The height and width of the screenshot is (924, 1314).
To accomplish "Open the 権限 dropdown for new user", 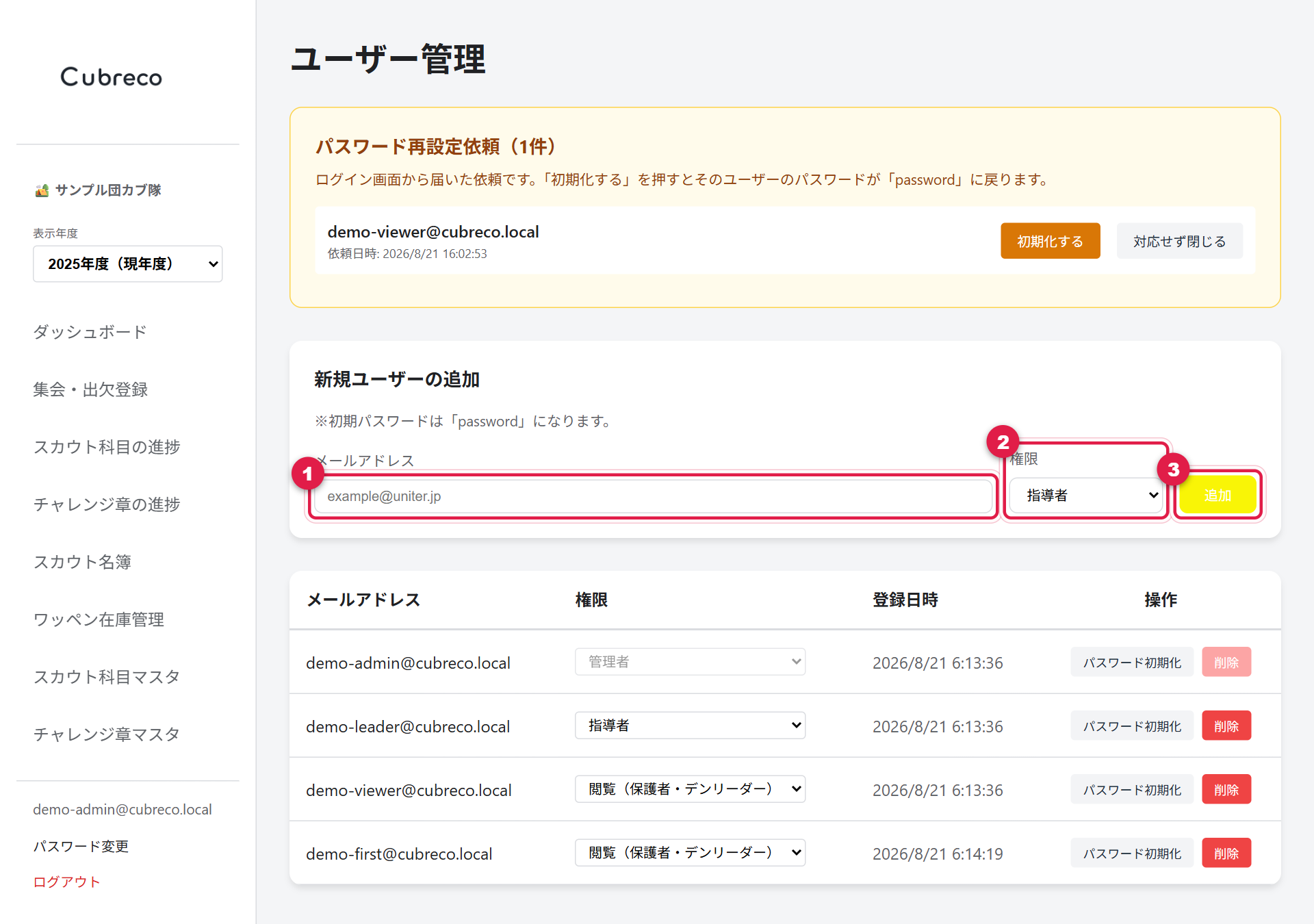I will pos(1087,495).
